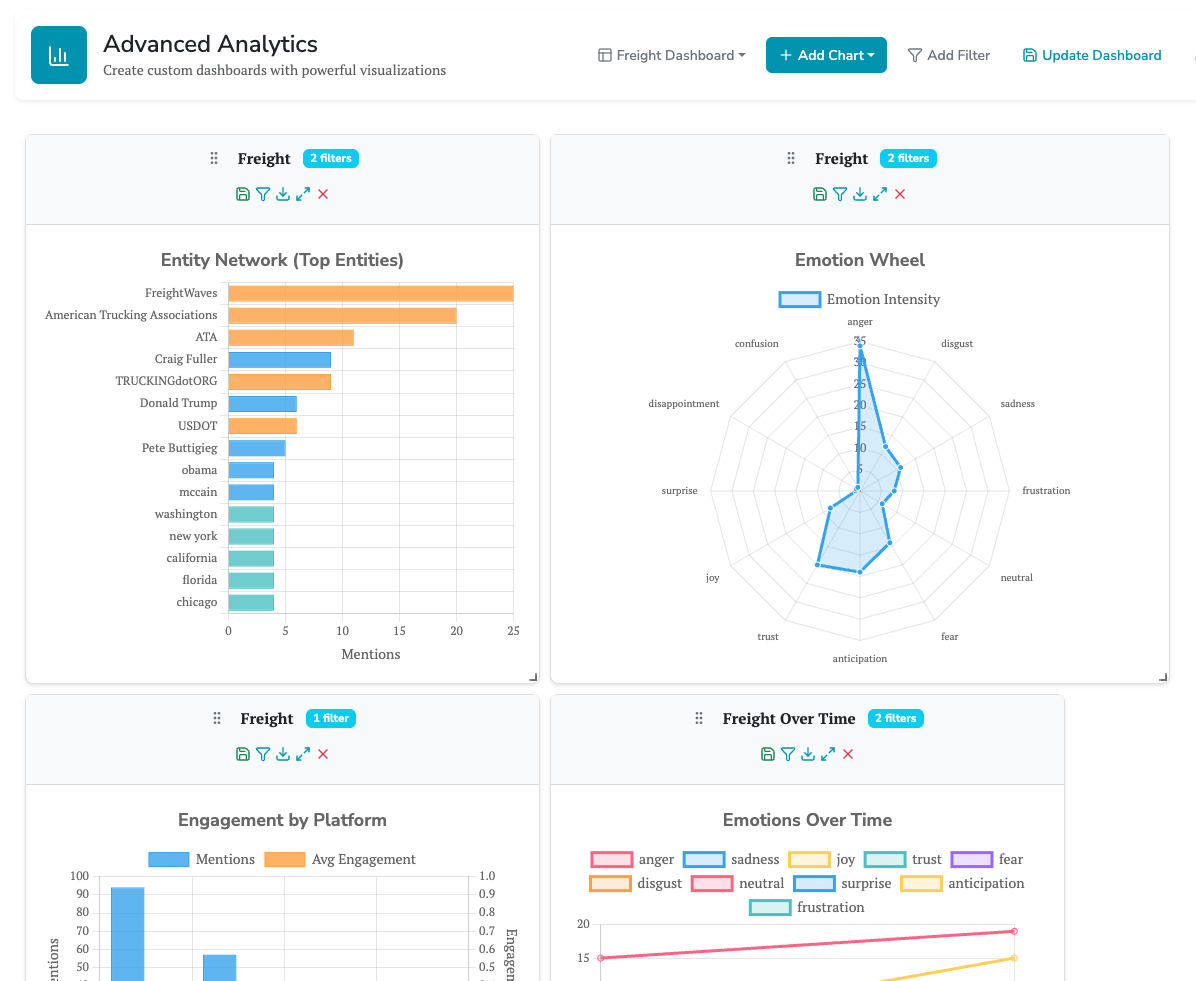Toggle Avg Engagement legend series
Screen dimensions: 1196x981
pyautogui.click(x=284, y=859)
